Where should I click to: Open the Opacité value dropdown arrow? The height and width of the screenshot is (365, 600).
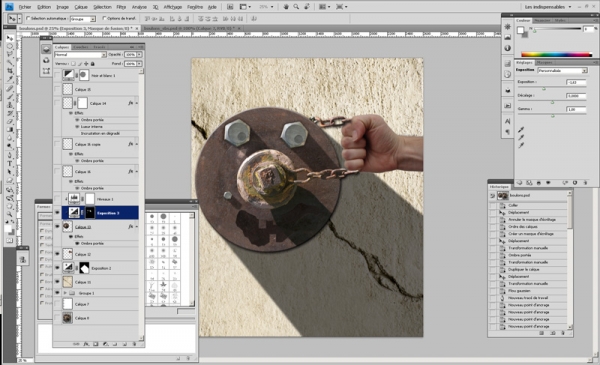[139, 55]
